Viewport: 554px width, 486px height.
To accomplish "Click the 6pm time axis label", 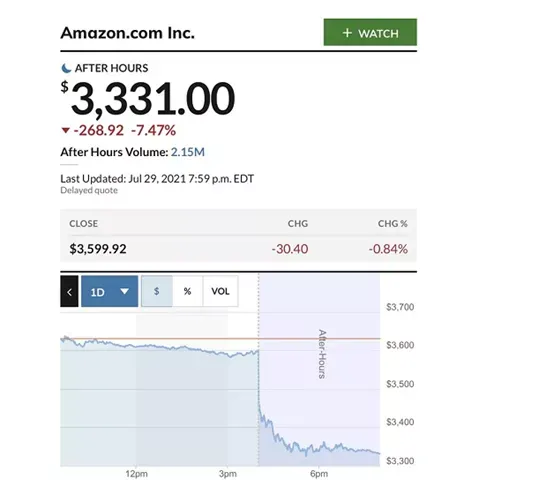I will click(x=319, y=474).
